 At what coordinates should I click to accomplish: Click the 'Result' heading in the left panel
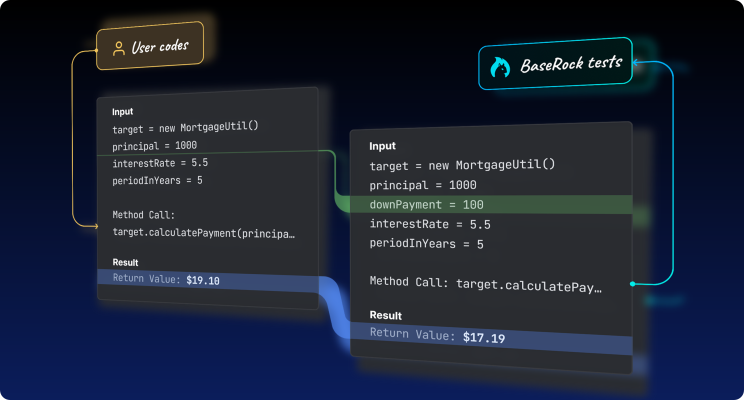click(x=125, y=262)
